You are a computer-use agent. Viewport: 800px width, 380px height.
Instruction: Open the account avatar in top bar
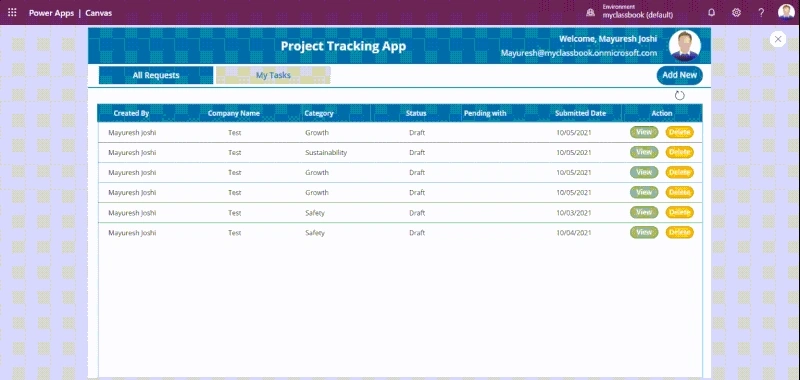(x=786, y=12)
